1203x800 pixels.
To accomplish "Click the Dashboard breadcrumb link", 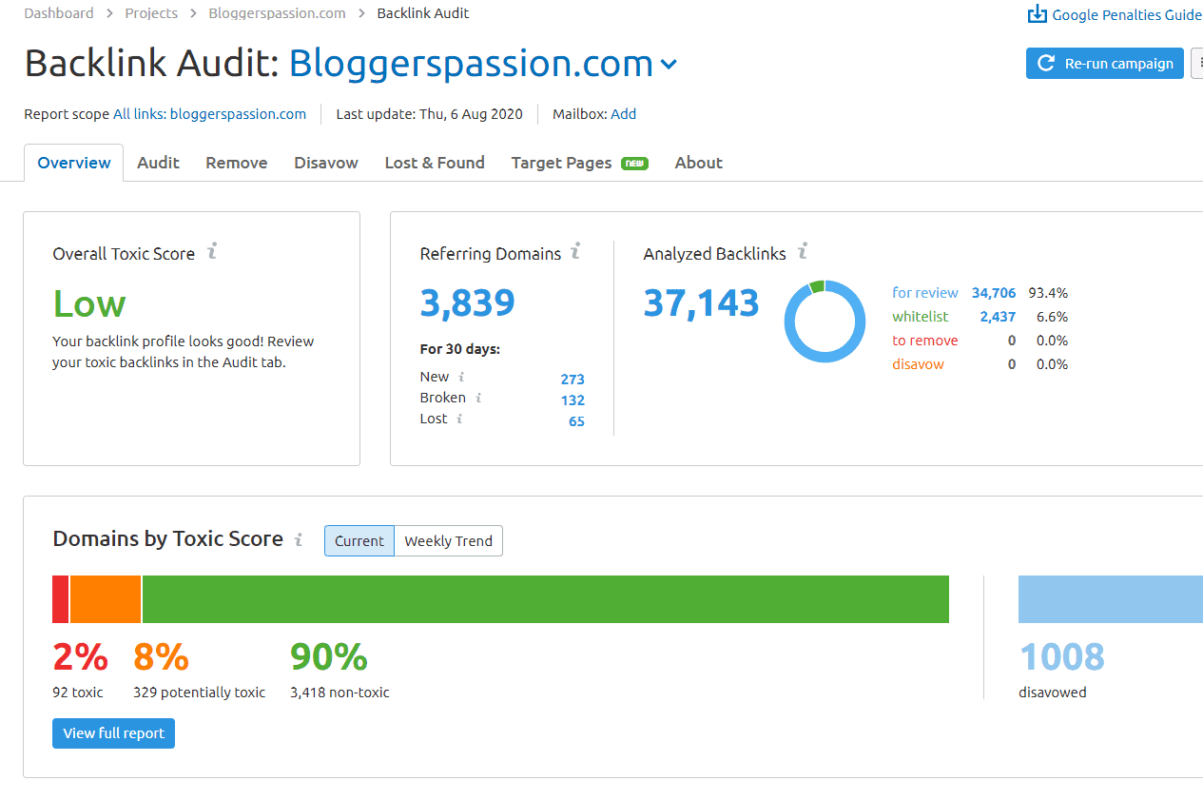I will [59, 13].
